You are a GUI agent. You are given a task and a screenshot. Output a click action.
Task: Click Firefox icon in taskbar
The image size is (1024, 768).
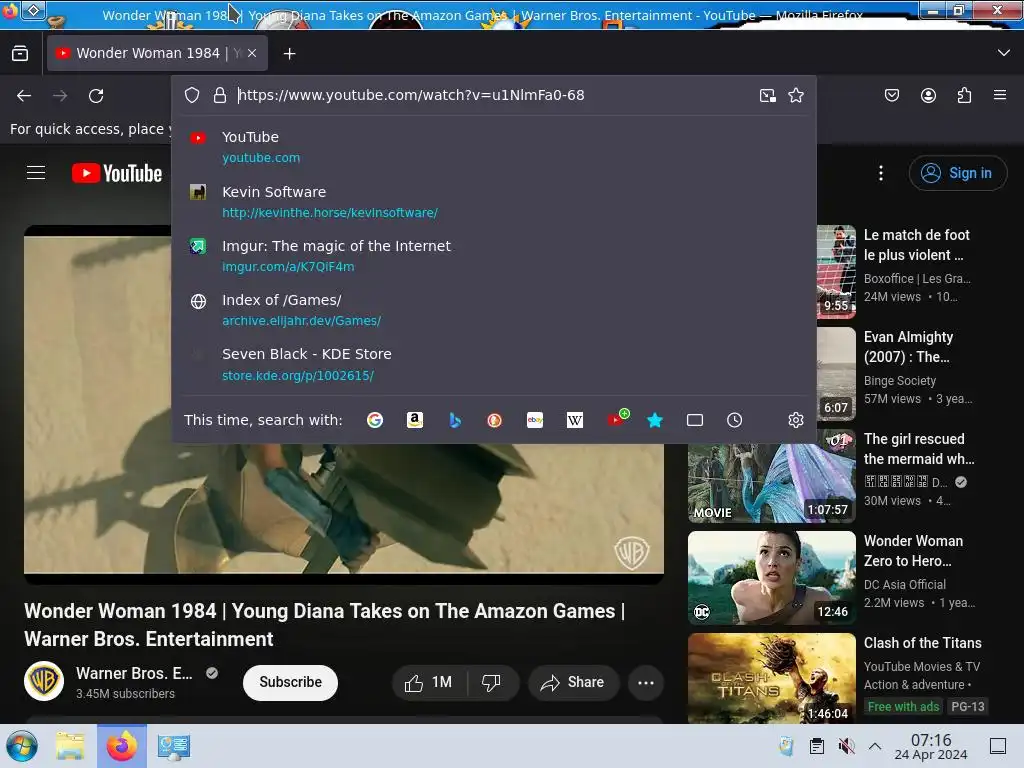pos(121,746)
